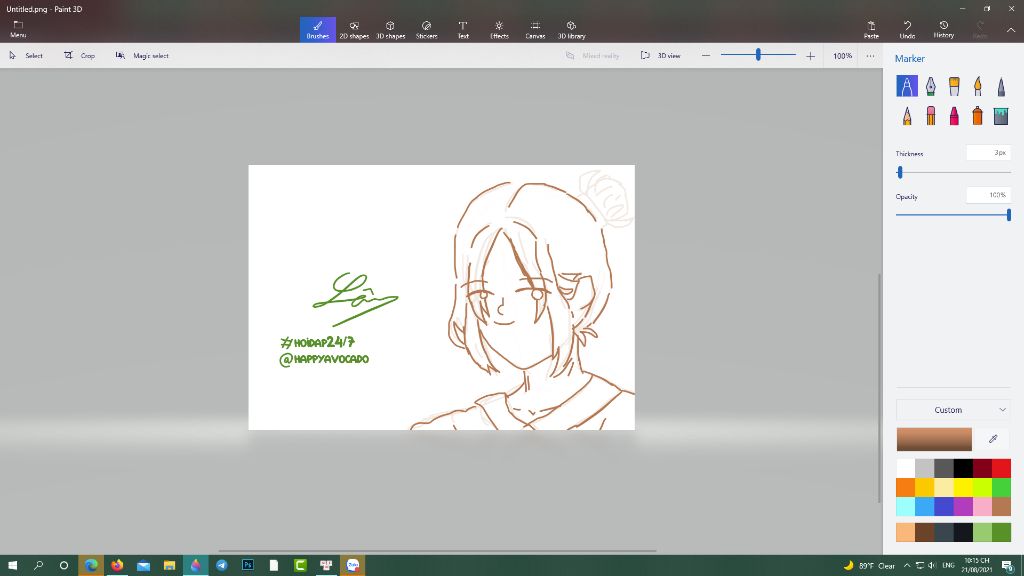The width and height of the screenshot is (1024, 576).
Task: Click the zoom slider handle
Action: coord(758,55)
